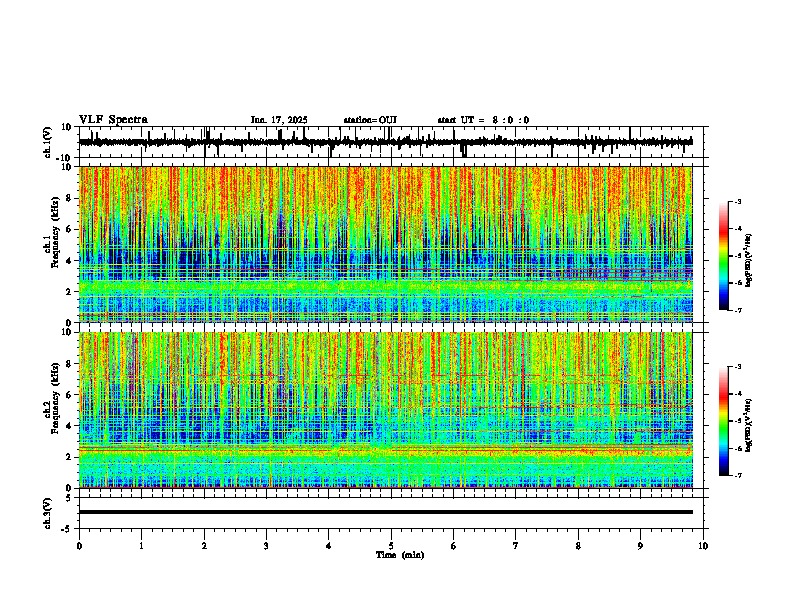
Task: Click the ch.1 log(PSD) color bar
Action: coord(723,256)
